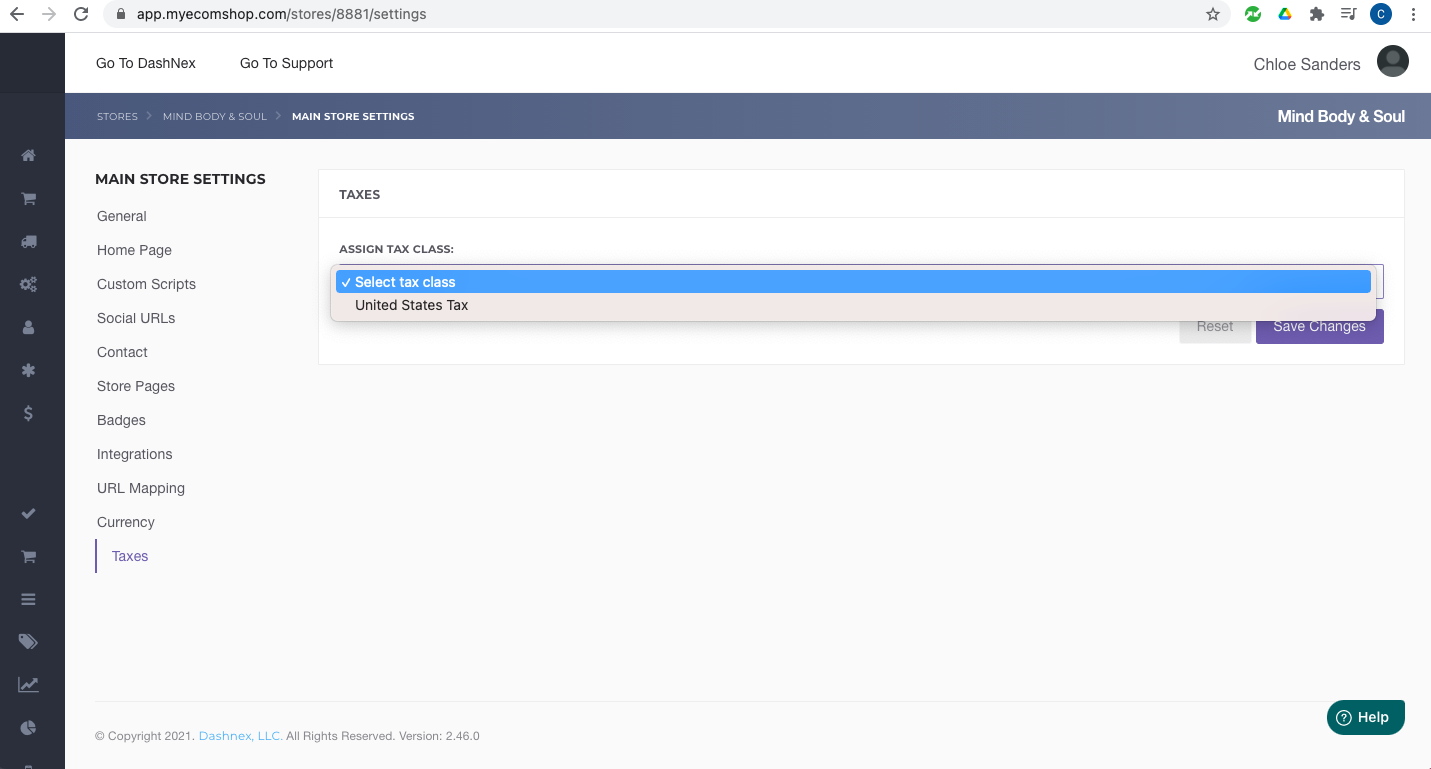
Task: Open the puzzle piece Extensions menu
Action: (1316, 14)
